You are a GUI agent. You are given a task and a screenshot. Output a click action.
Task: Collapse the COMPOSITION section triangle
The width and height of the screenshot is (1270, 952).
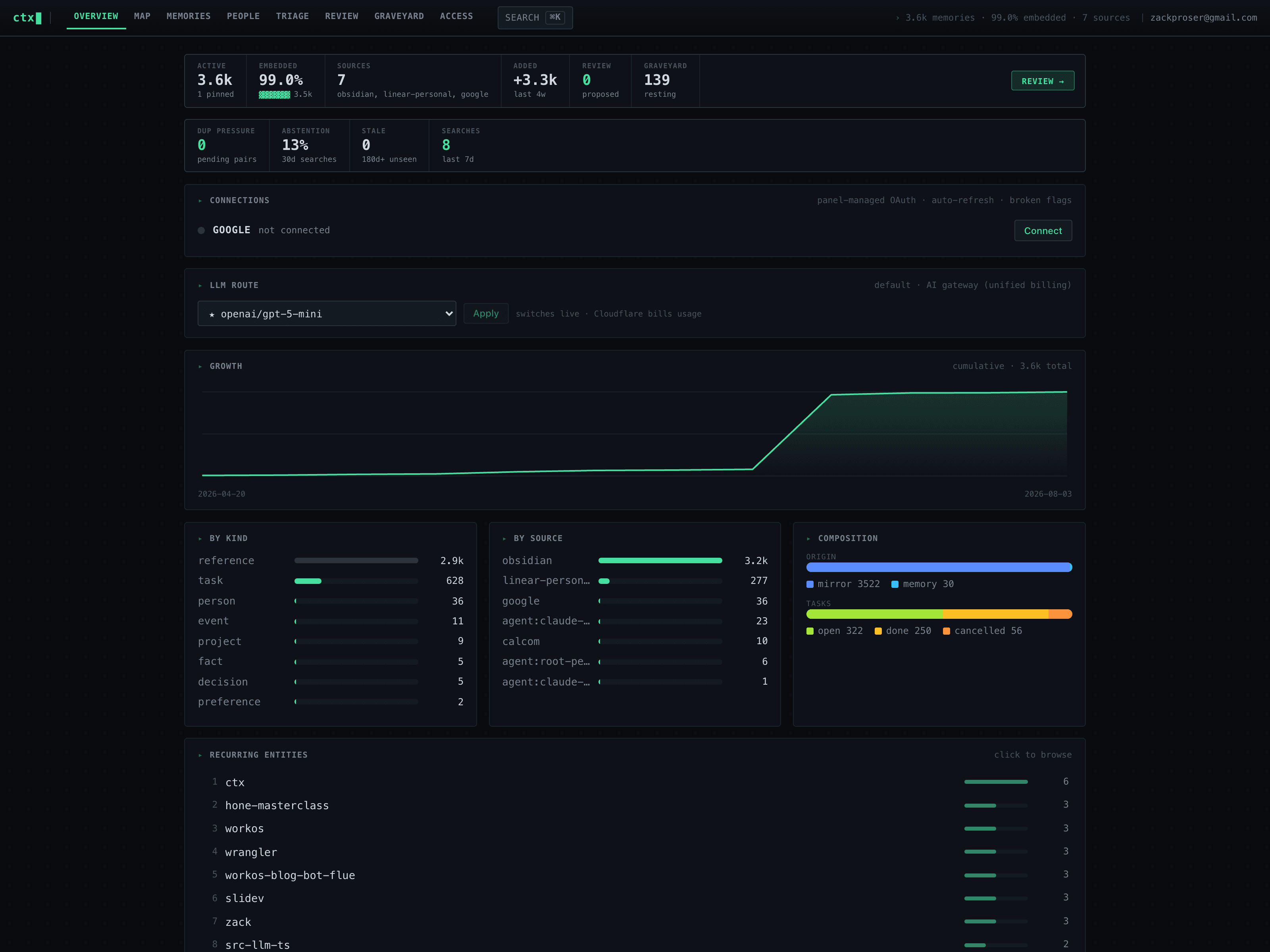(x=808, y=539)
